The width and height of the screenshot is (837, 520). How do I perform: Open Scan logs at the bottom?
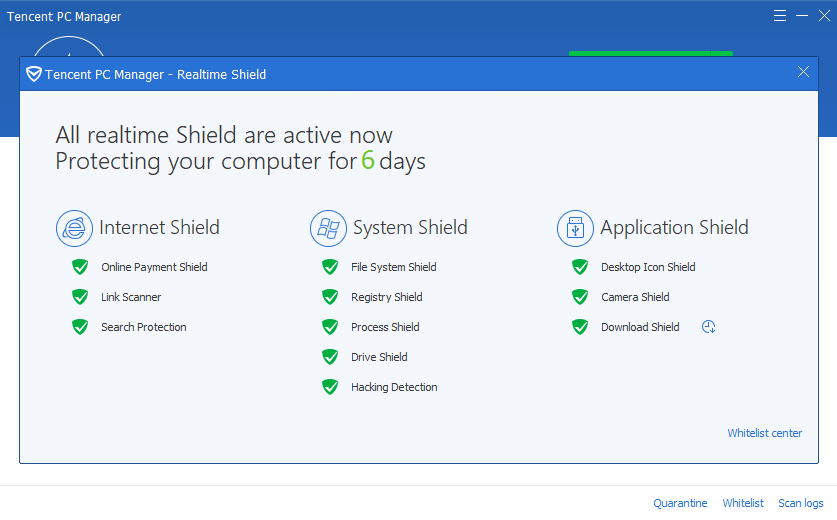[800, 503]
